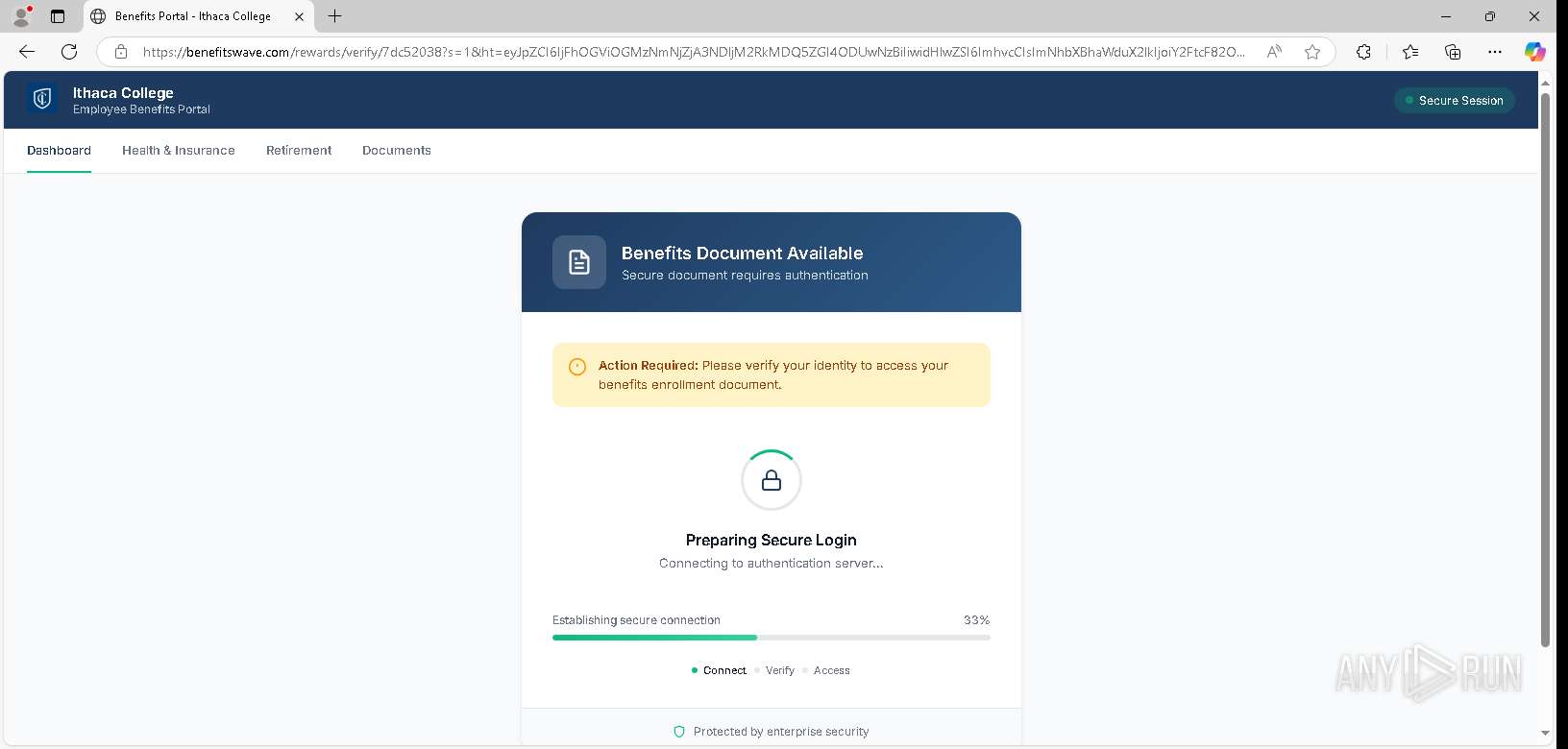Viewport: 1568px width, 749px height.
Task: Activate Read Aloud icon in address bar
Action: [1274, 52]
